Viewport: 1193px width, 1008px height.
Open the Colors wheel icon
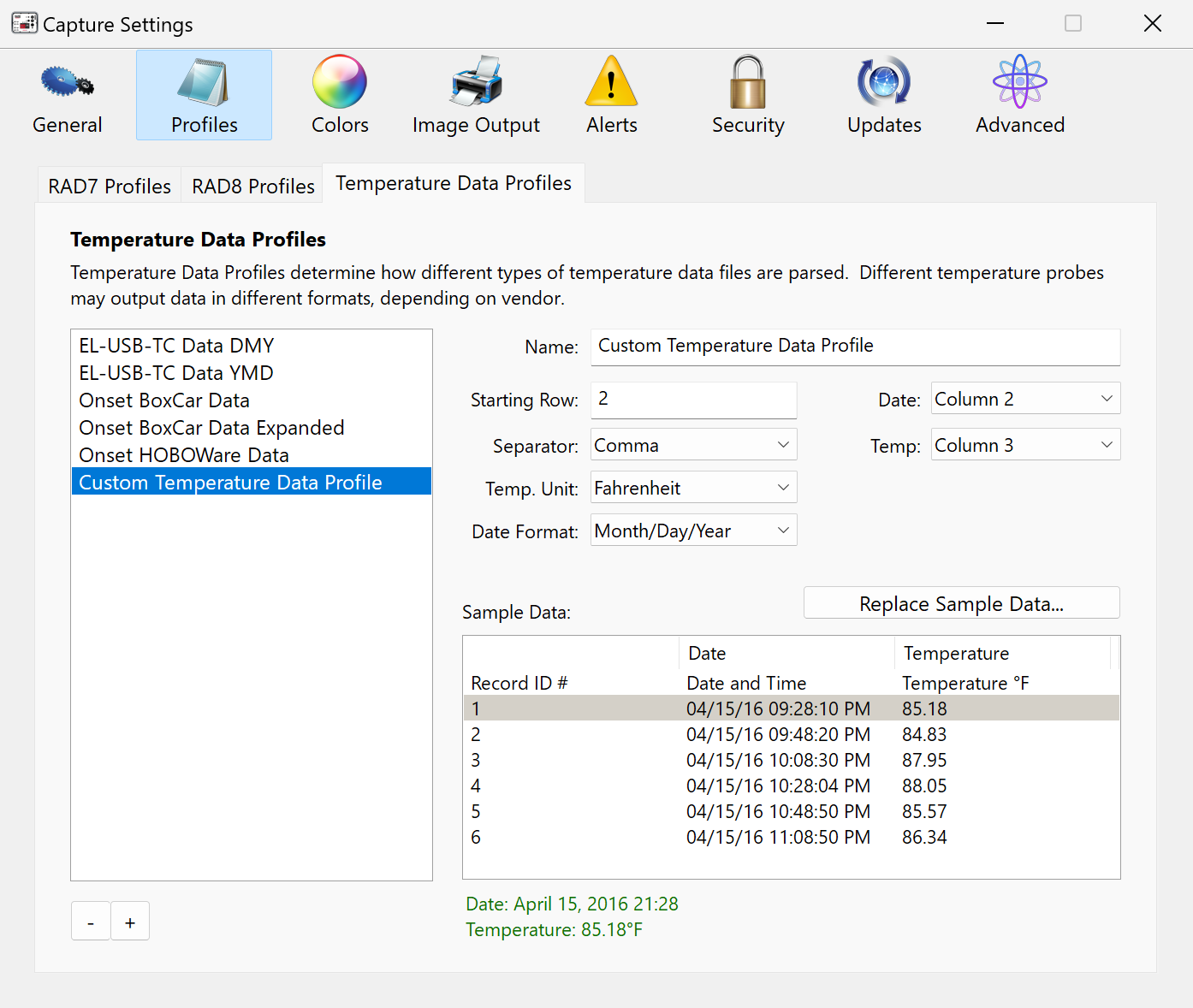click(x=340, y=83)
